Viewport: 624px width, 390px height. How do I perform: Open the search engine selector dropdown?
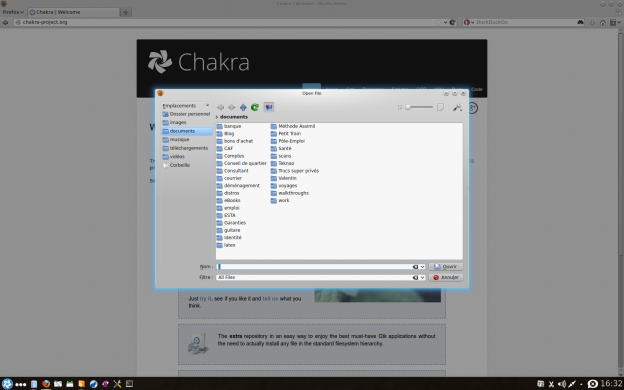pyautogui.click(x=469, y=22)
